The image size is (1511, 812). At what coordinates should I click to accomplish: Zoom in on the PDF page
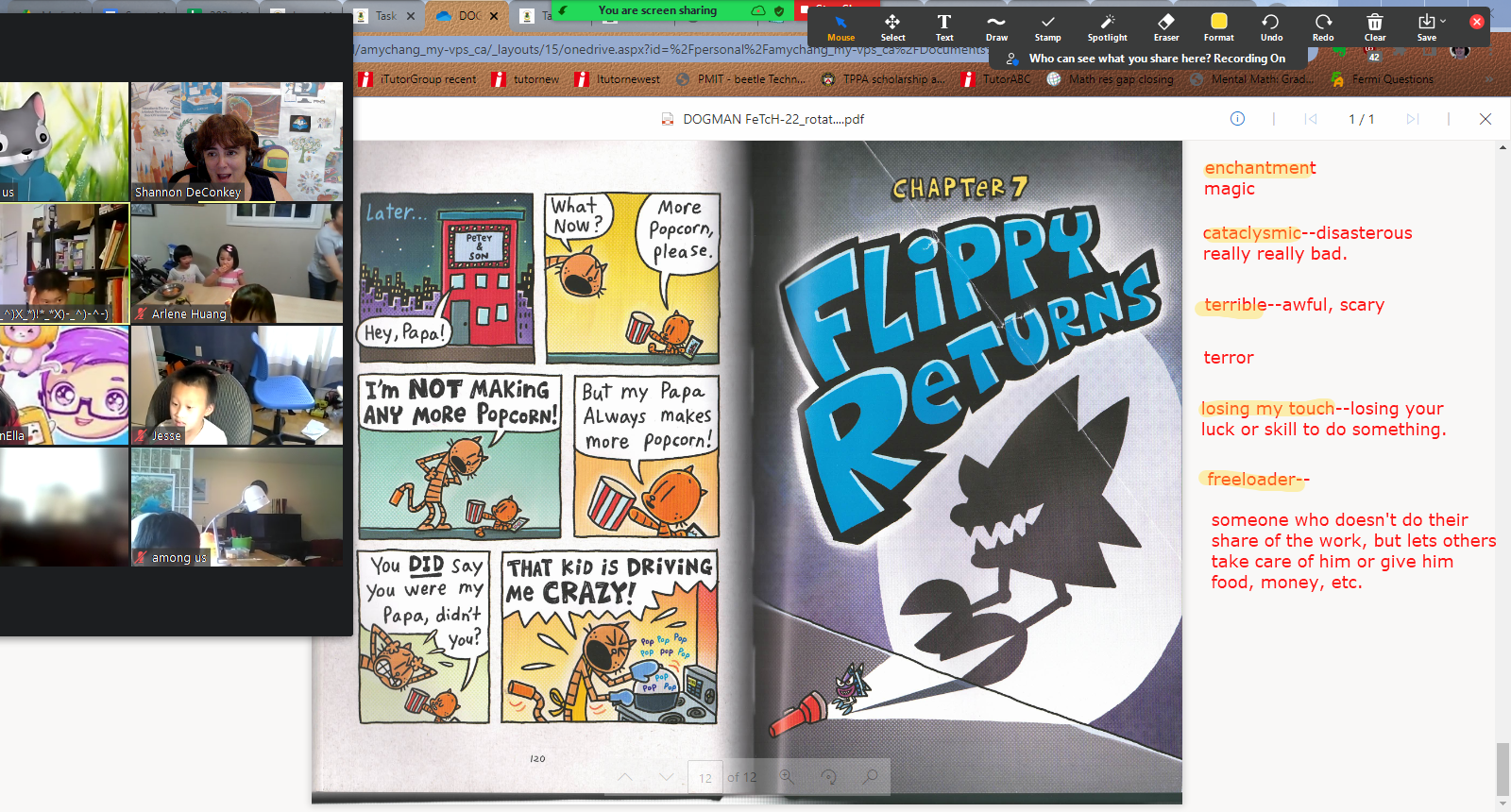point(787,777)
